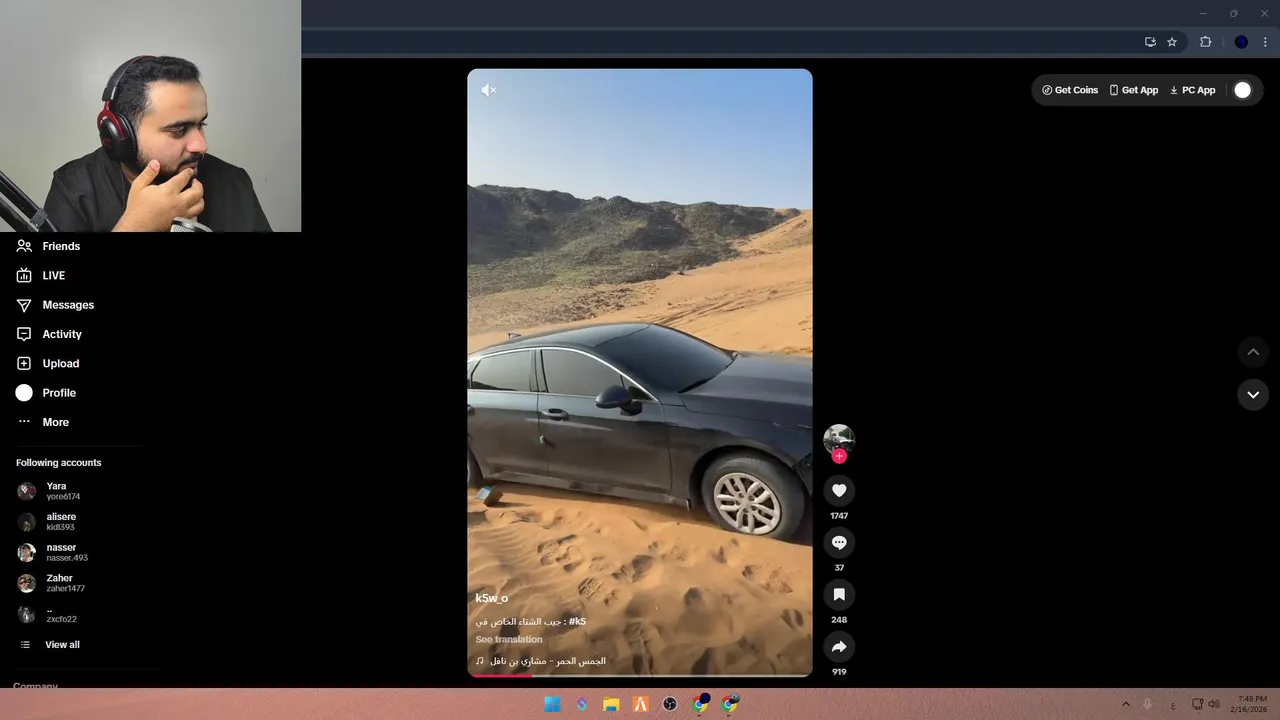Open Chrome's three-dot menu
Viewport: 1280px width, 720px height.
click(x=1265, y=42)
